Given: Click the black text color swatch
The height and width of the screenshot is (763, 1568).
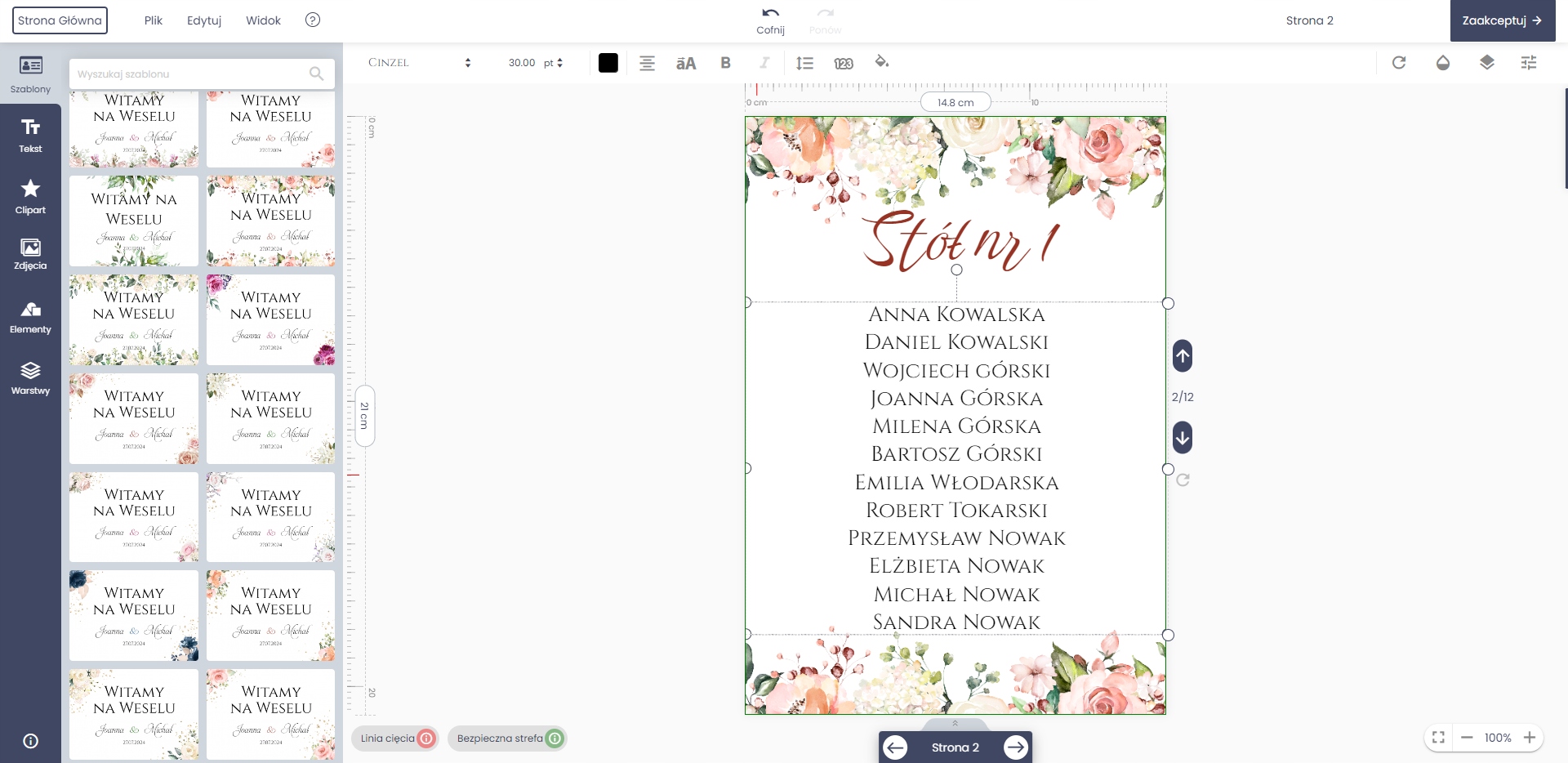Looking at the screenshot, I should coord(608,63).
